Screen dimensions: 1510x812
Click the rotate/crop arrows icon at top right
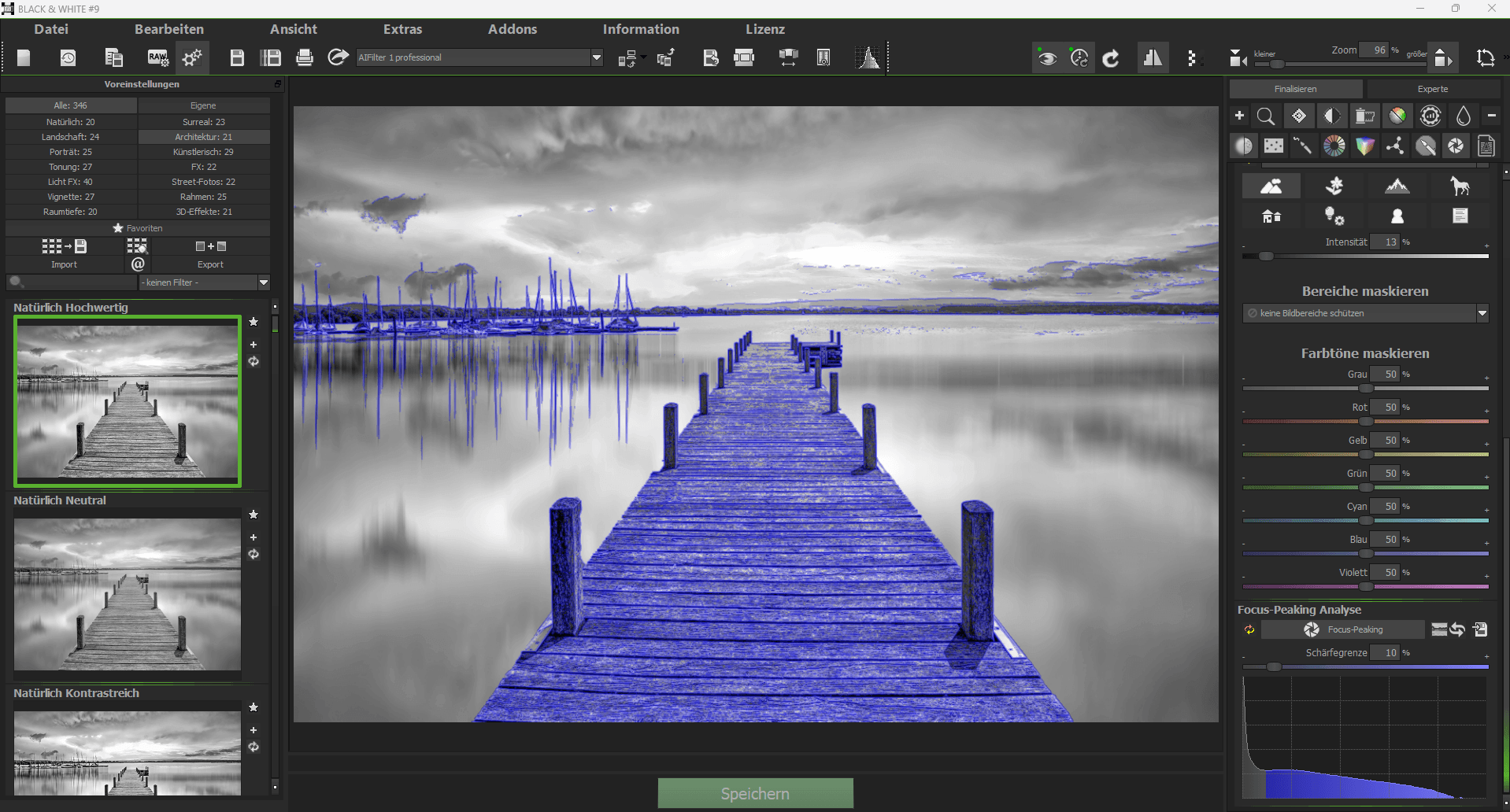point(1486,57)
